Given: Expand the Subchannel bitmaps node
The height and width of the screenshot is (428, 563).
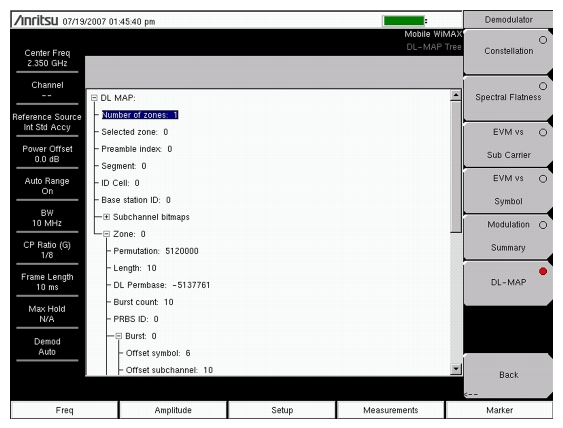Looking at the screenshot, I should pyautogui.click(x=106, y=217).
